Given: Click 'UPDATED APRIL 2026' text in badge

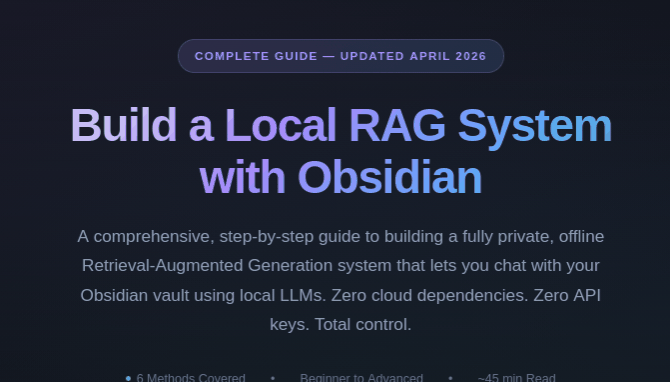Looking at the screenshot, I should coord(413,56).
